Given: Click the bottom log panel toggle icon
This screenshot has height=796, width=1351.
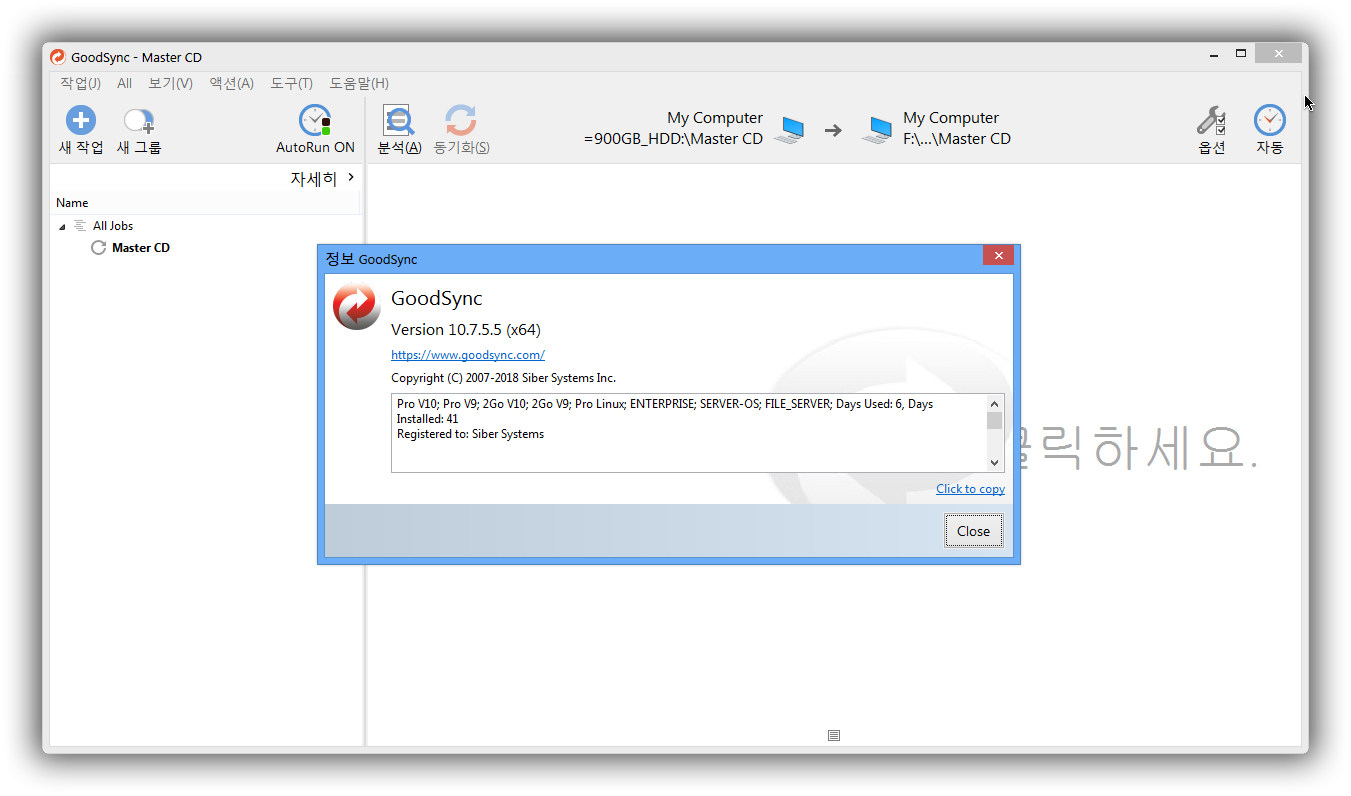Looking at the screenshot, I should click(834, 736).
